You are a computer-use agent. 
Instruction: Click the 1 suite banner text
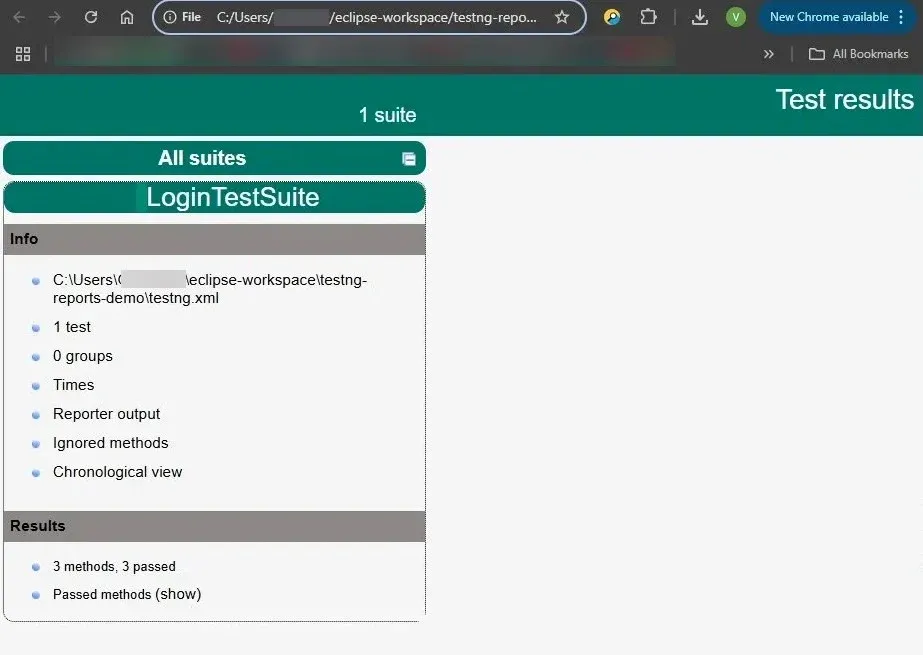(387, 115)
